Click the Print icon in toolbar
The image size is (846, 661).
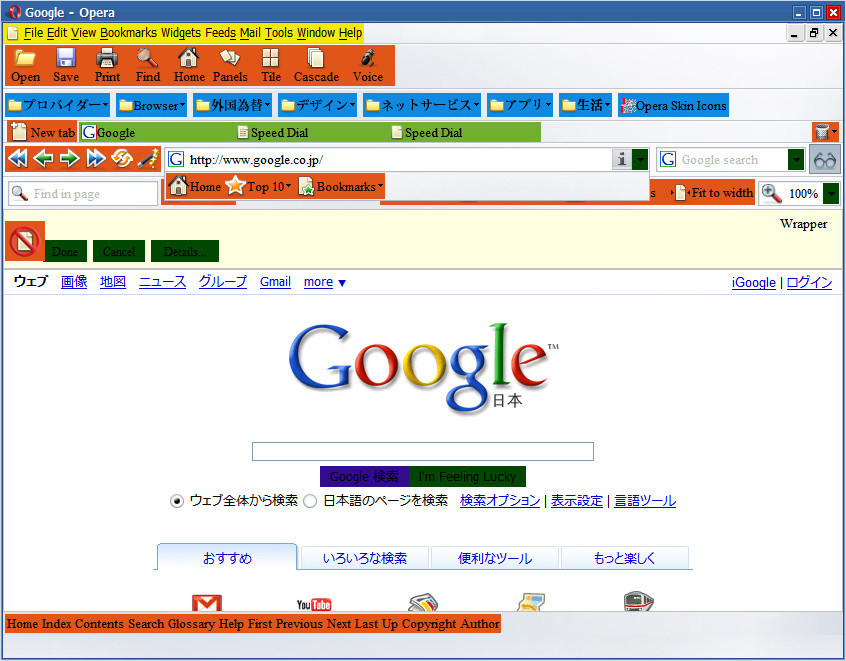click(x=107, y=58)
